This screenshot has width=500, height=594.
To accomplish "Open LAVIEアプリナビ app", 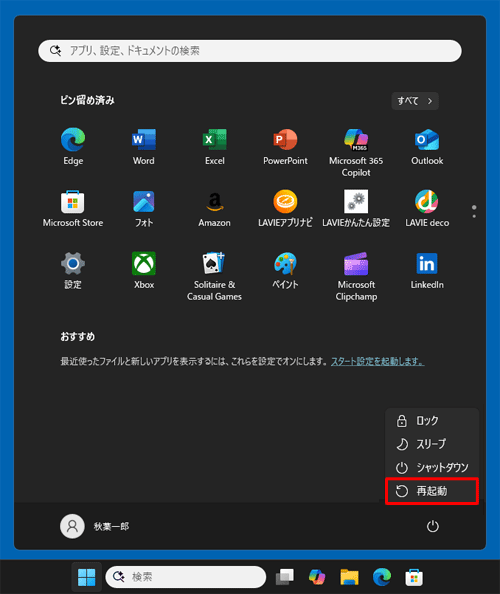I will point(285,208).
